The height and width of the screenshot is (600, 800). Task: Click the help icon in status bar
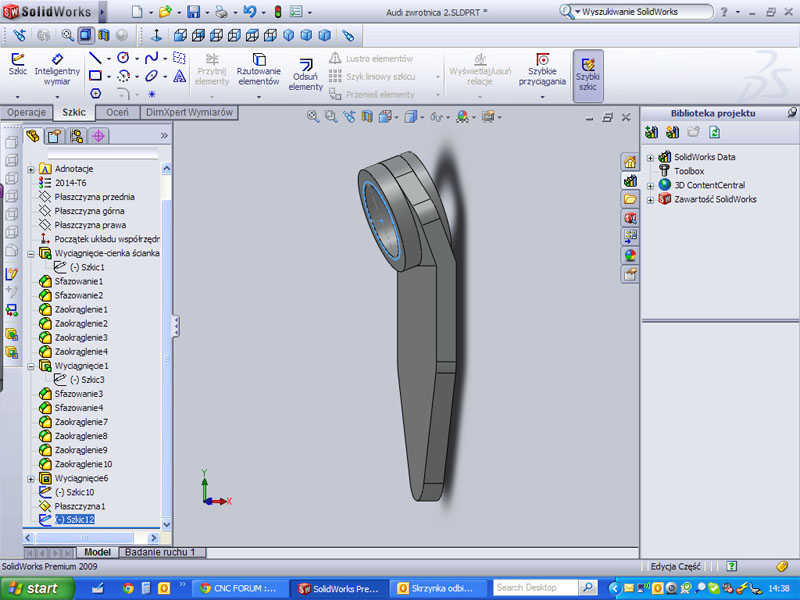point(732,566)
